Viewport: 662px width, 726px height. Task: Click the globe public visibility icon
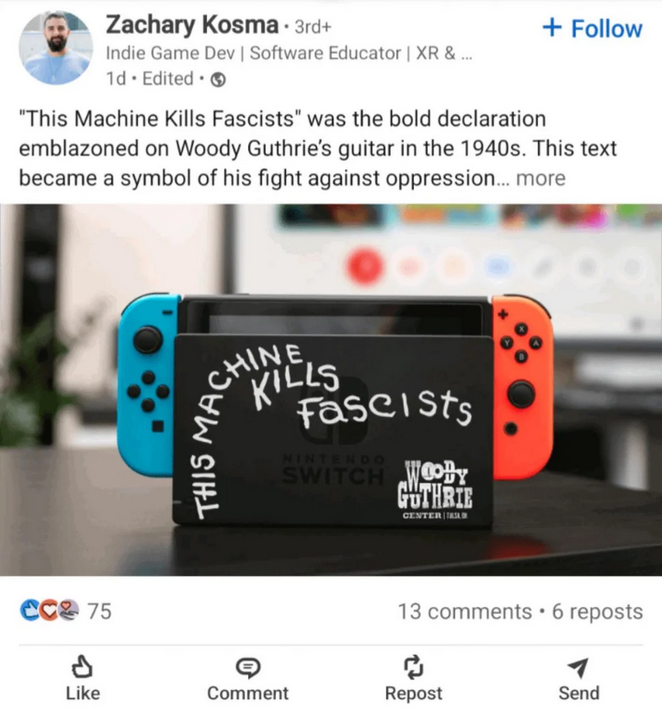coord(219,80)
